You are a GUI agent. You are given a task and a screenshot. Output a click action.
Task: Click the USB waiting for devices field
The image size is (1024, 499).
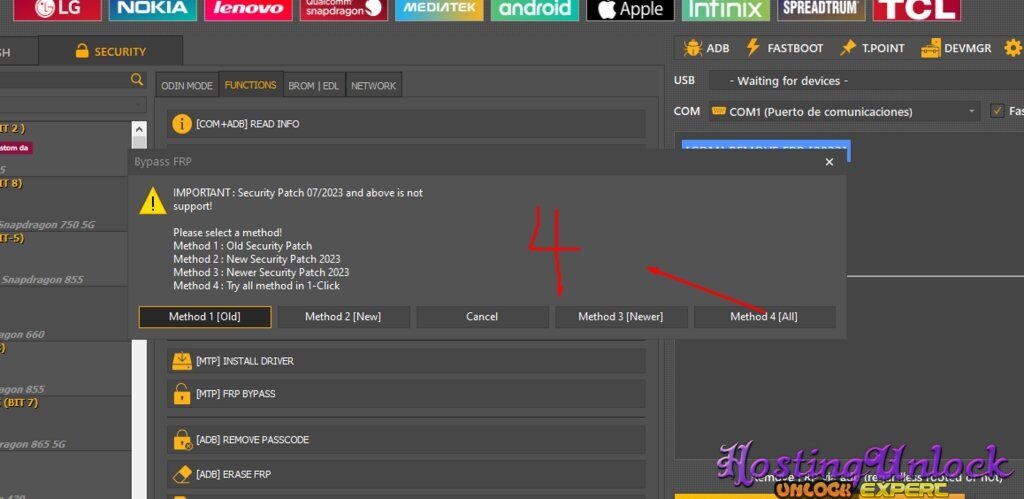[x=867, y=81]
